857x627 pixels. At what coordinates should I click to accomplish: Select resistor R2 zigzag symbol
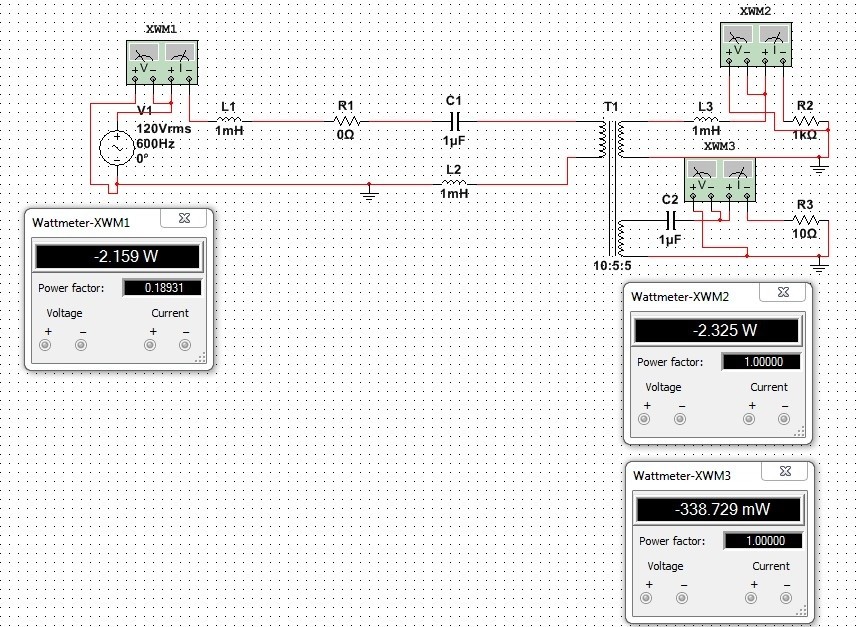tap(806, 121)
